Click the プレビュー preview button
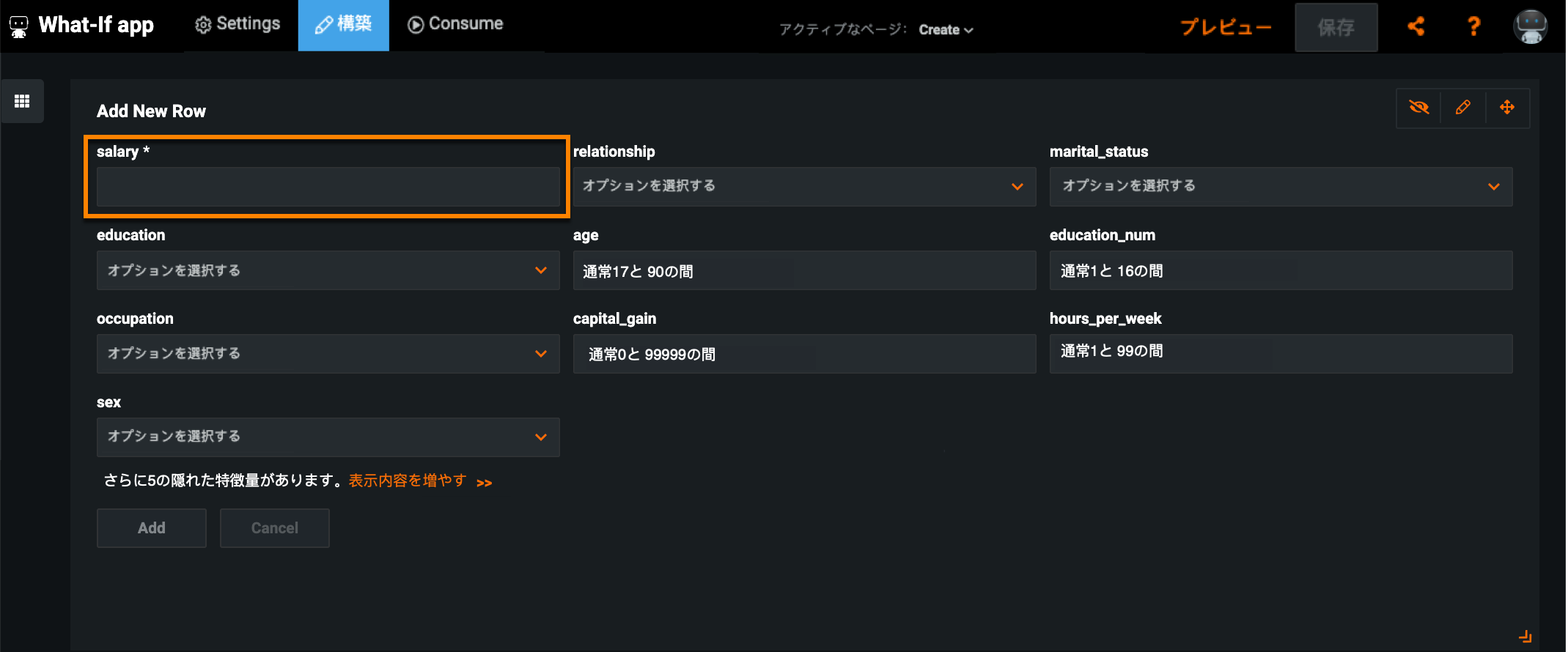The image size is (1568, 652). 1225,27
